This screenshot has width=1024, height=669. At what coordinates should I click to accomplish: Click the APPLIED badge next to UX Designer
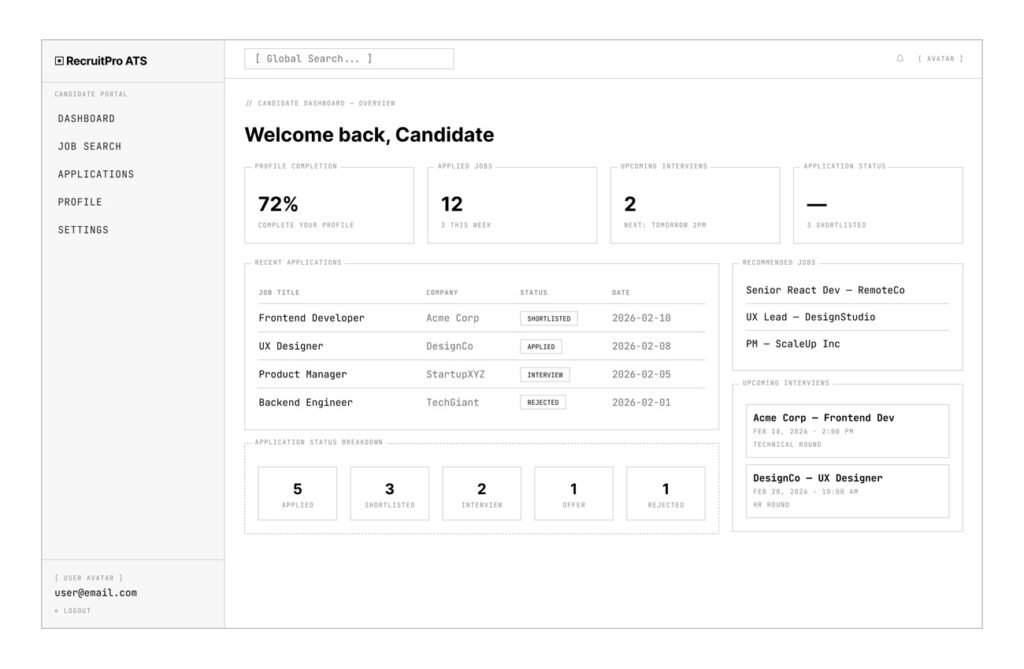[541, 346]
